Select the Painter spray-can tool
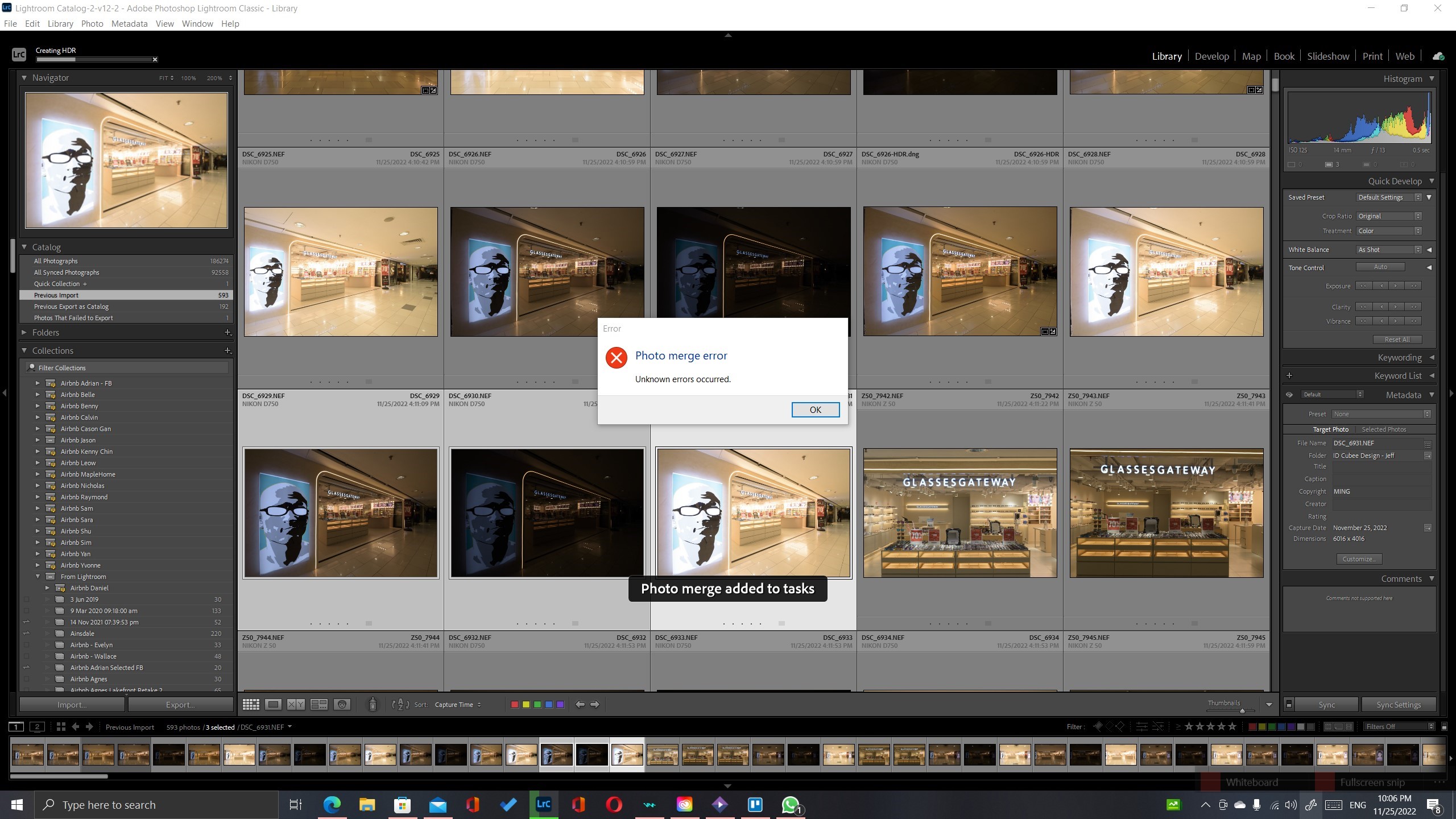1456x819 pixels. pyautogui.click(x=373, y=704)
